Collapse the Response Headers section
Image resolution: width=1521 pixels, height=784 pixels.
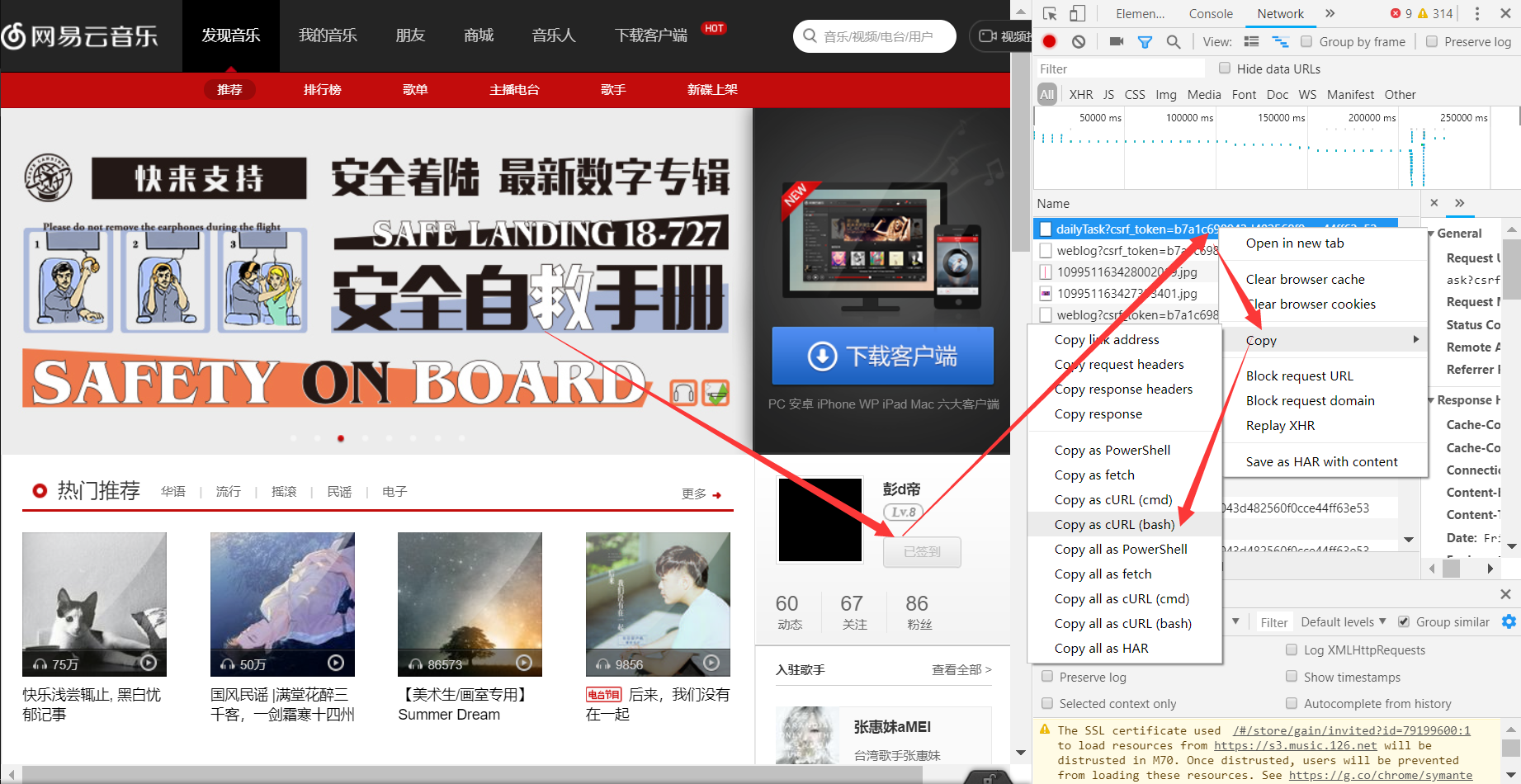pyautogui.click(x=1433, y=399)
